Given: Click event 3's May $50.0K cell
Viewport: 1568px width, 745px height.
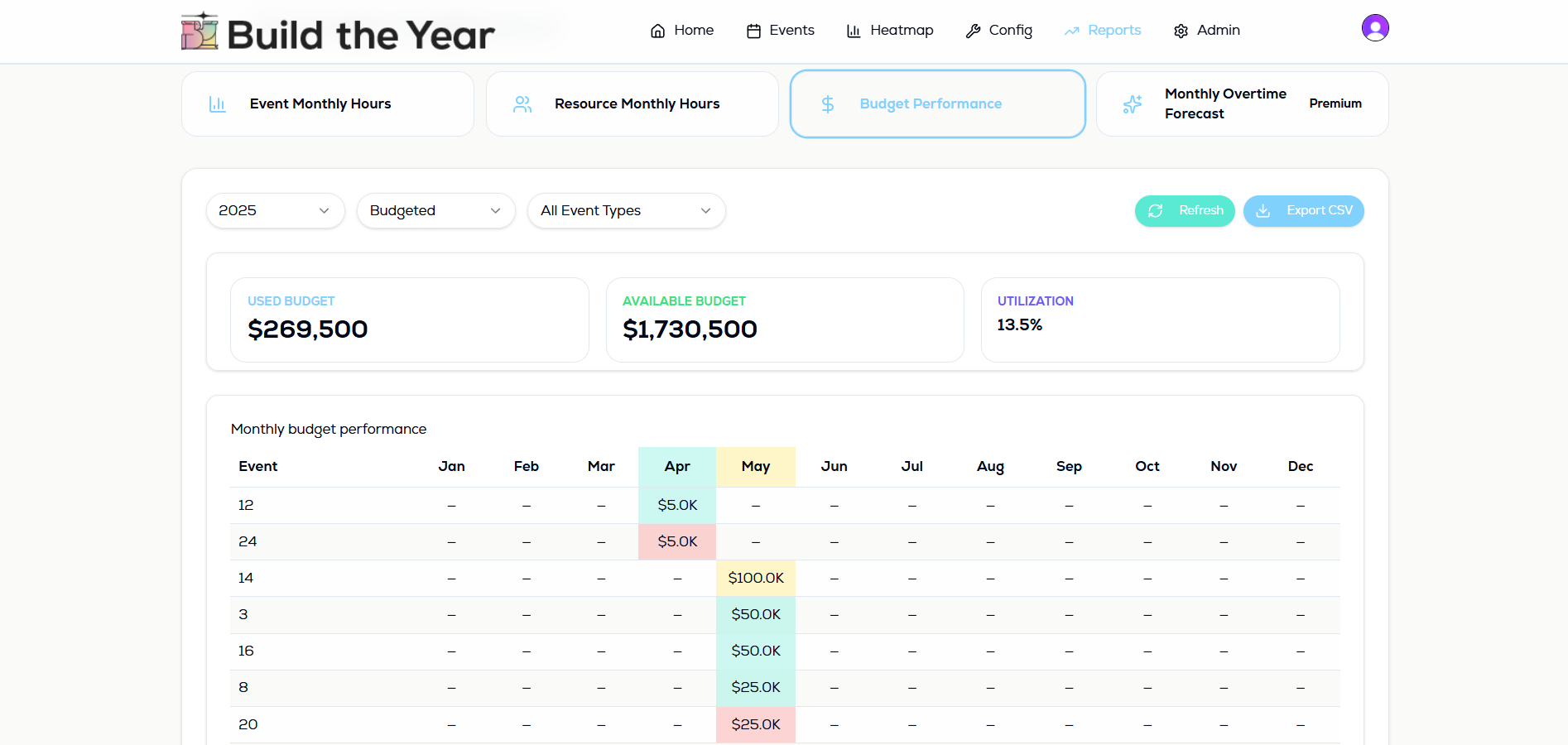Looking at the screenshot, I should tap(756, 614).
